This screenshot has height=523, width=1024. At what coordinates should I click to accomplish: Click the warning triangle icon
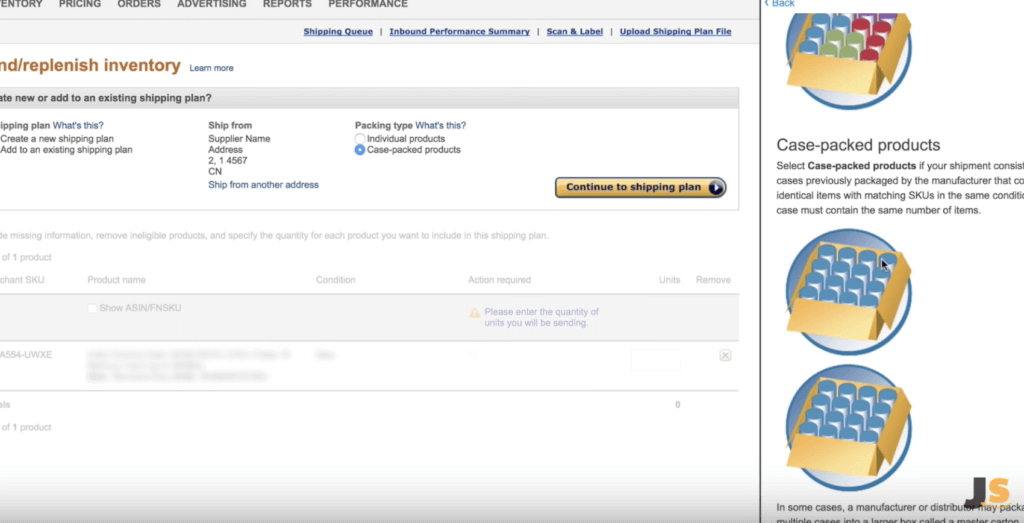(475, 313)
